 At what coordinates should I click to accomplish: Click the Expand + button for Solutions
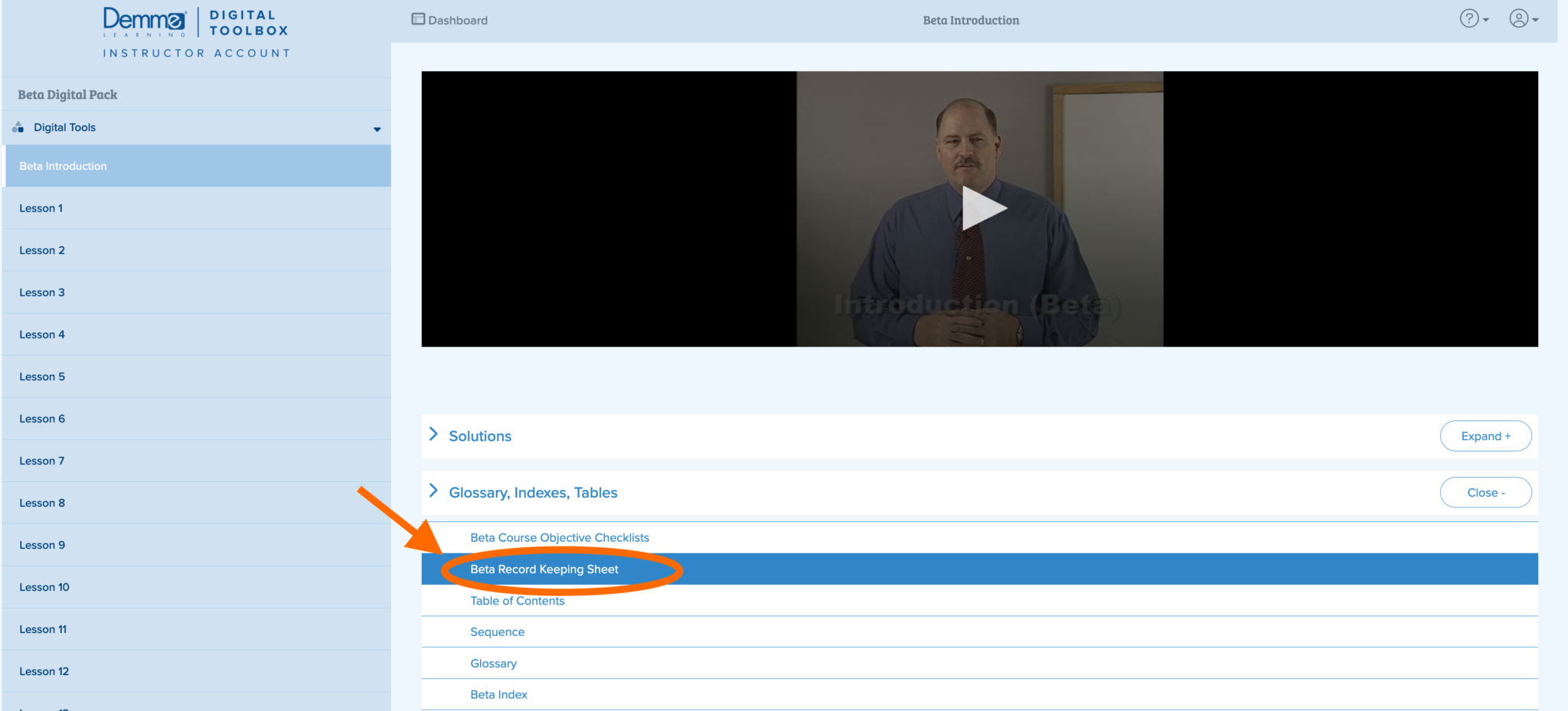(1485, 435)
